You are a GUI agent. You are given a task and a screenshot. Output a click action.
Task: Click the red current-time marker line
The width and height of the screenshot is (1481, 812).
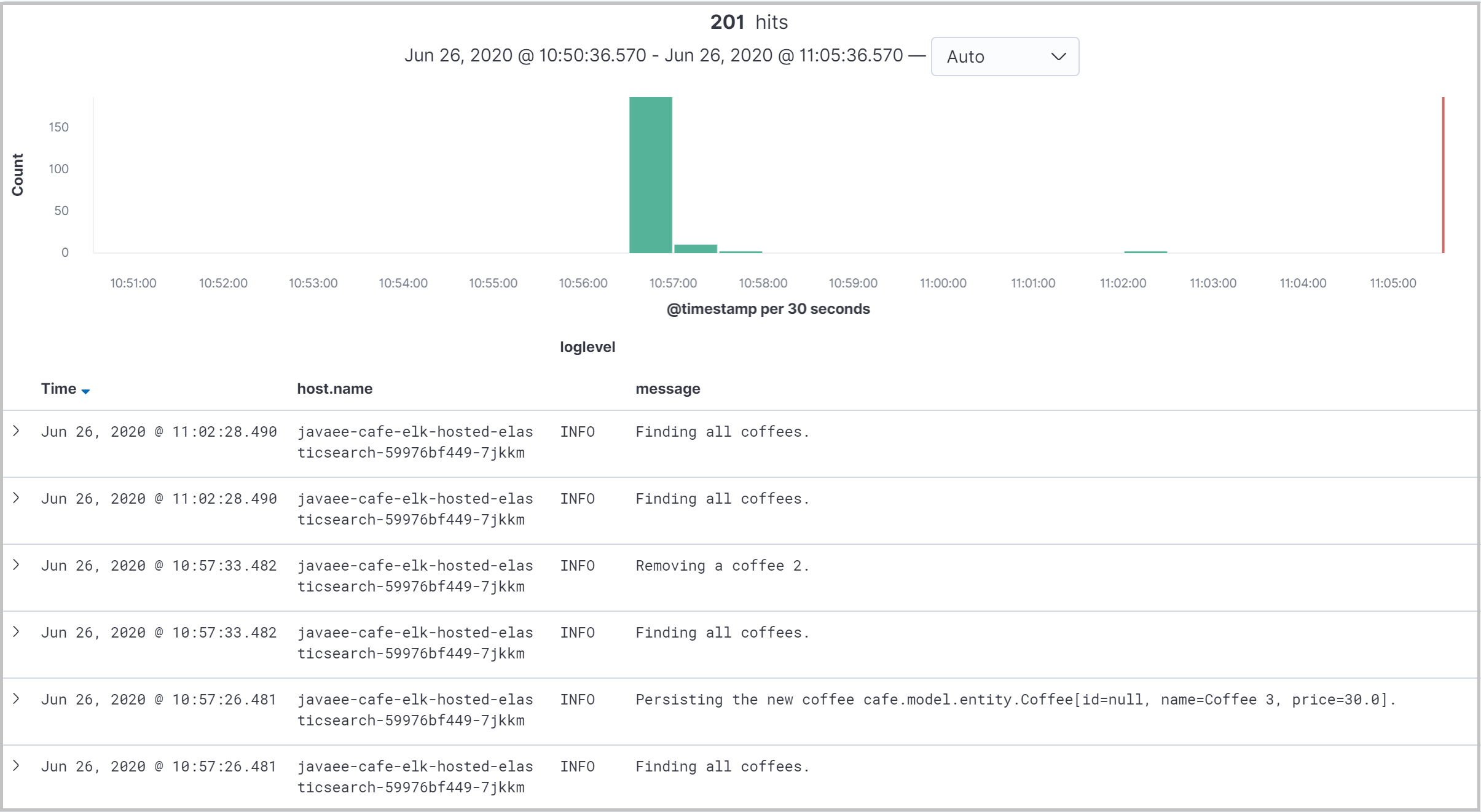1443,175
